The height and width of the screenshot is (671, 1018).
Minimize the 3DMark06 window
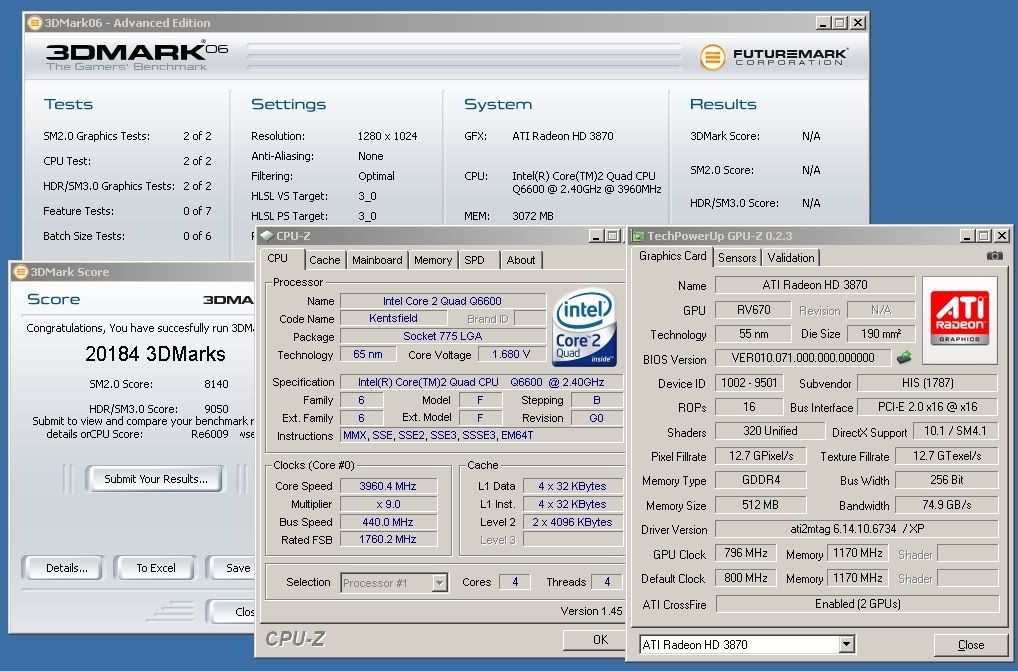pyautogui.click(x=823, y=23)
